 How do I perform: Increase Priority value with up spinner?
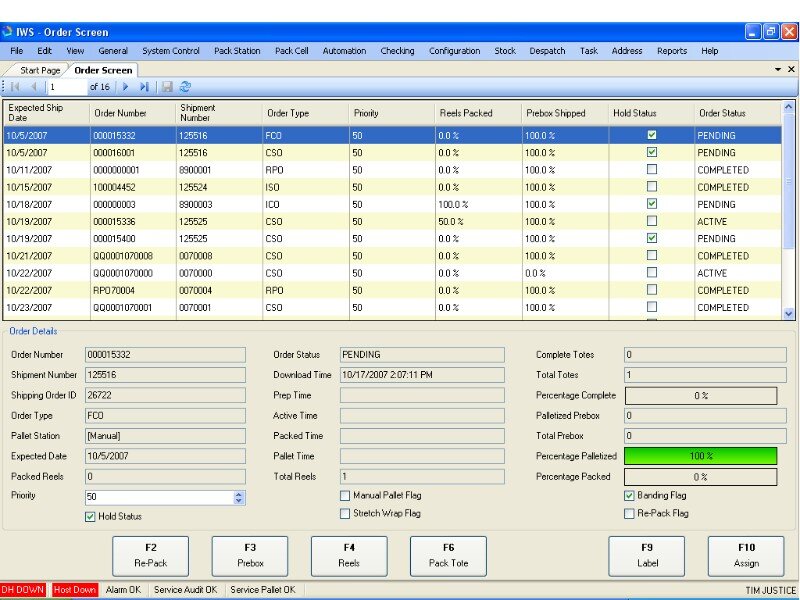click(x=238, y=493)
